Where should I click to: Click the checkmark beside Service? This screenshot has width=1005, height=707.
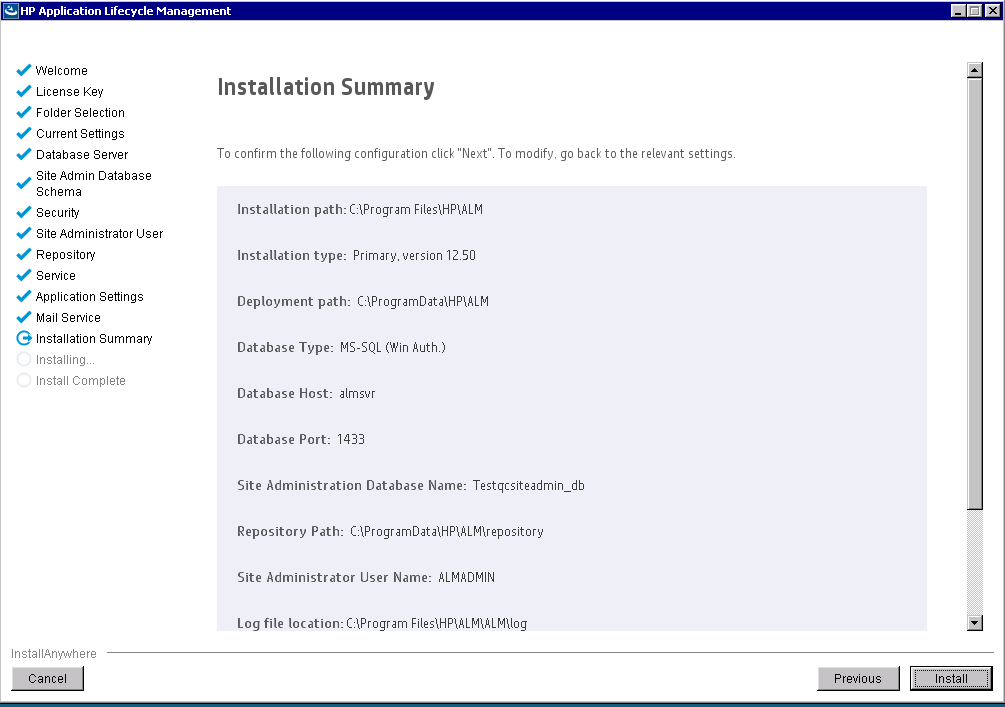[24, 276]
